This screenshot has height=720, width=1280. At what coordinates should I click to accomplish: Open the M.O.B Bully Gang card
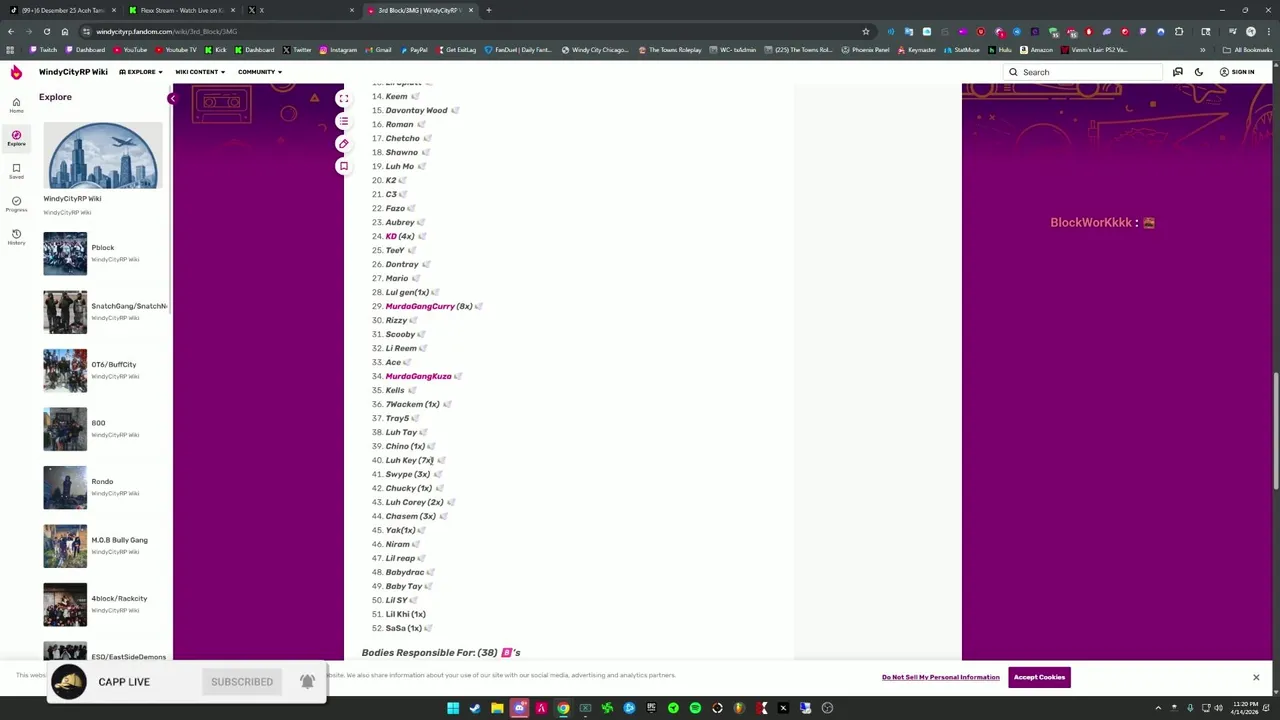103,545
